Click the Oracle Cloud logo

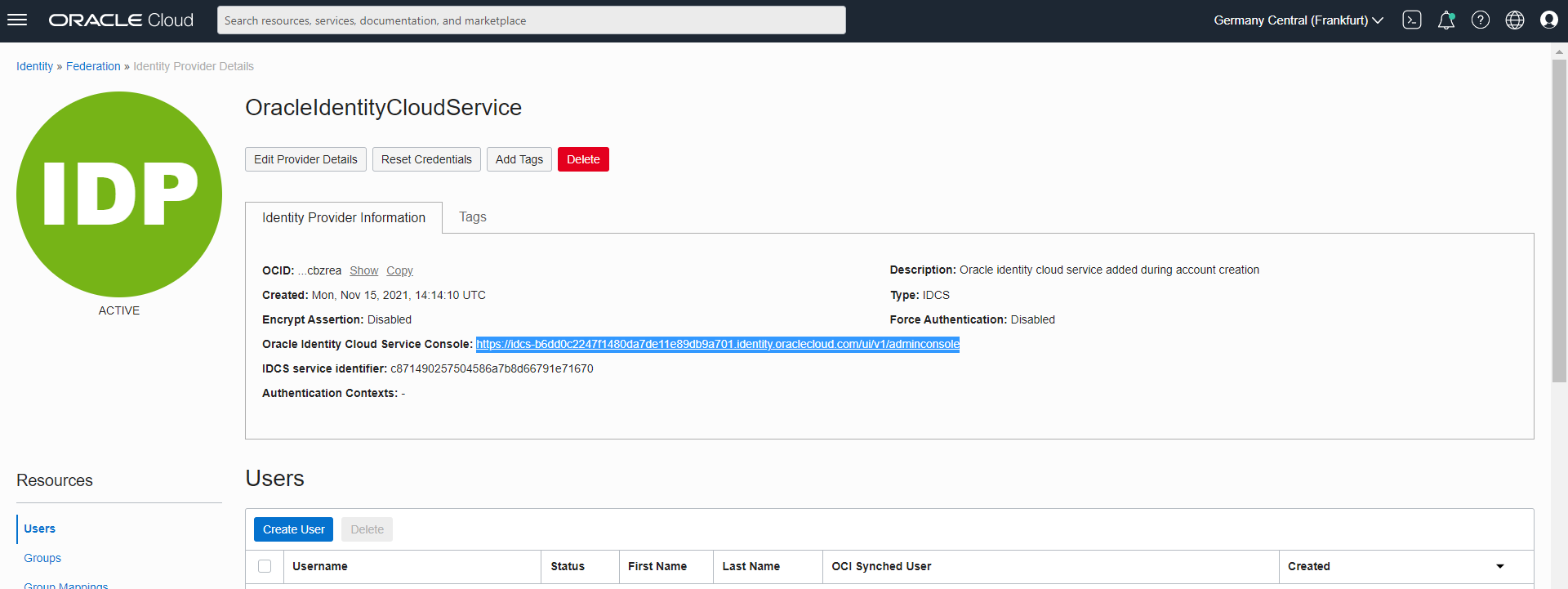(x=121, y=20)
